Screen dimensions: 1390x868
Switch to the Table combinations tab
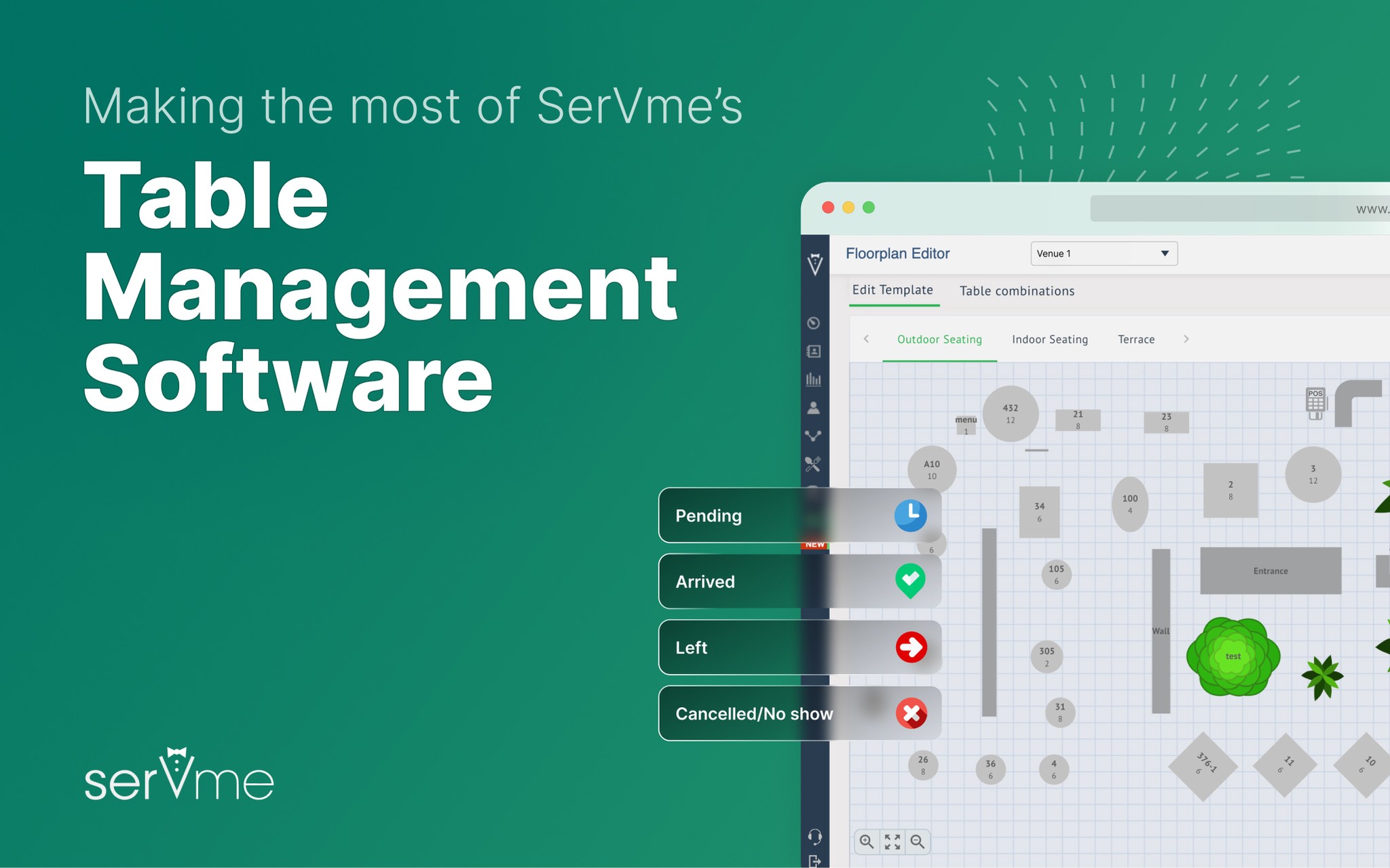(1017, 290)
